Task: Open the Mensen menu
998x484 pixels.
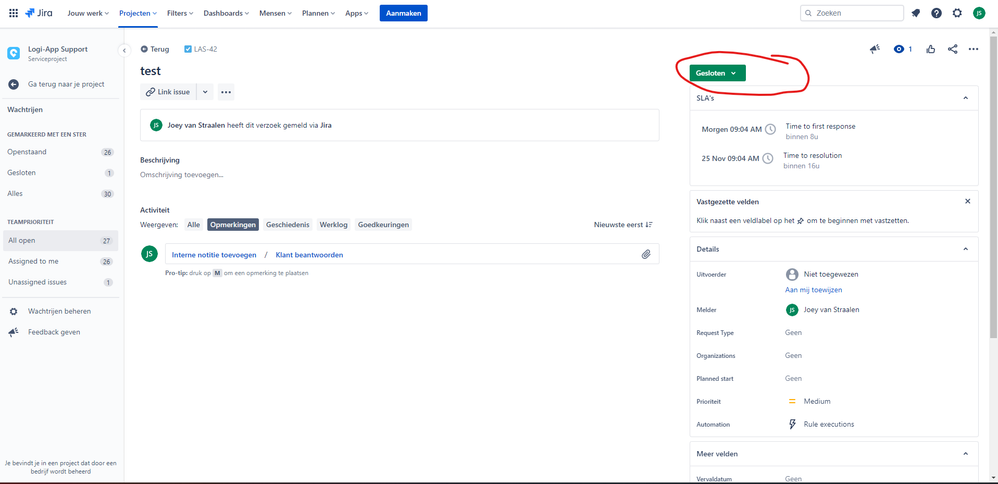Action: click(276, 13)
